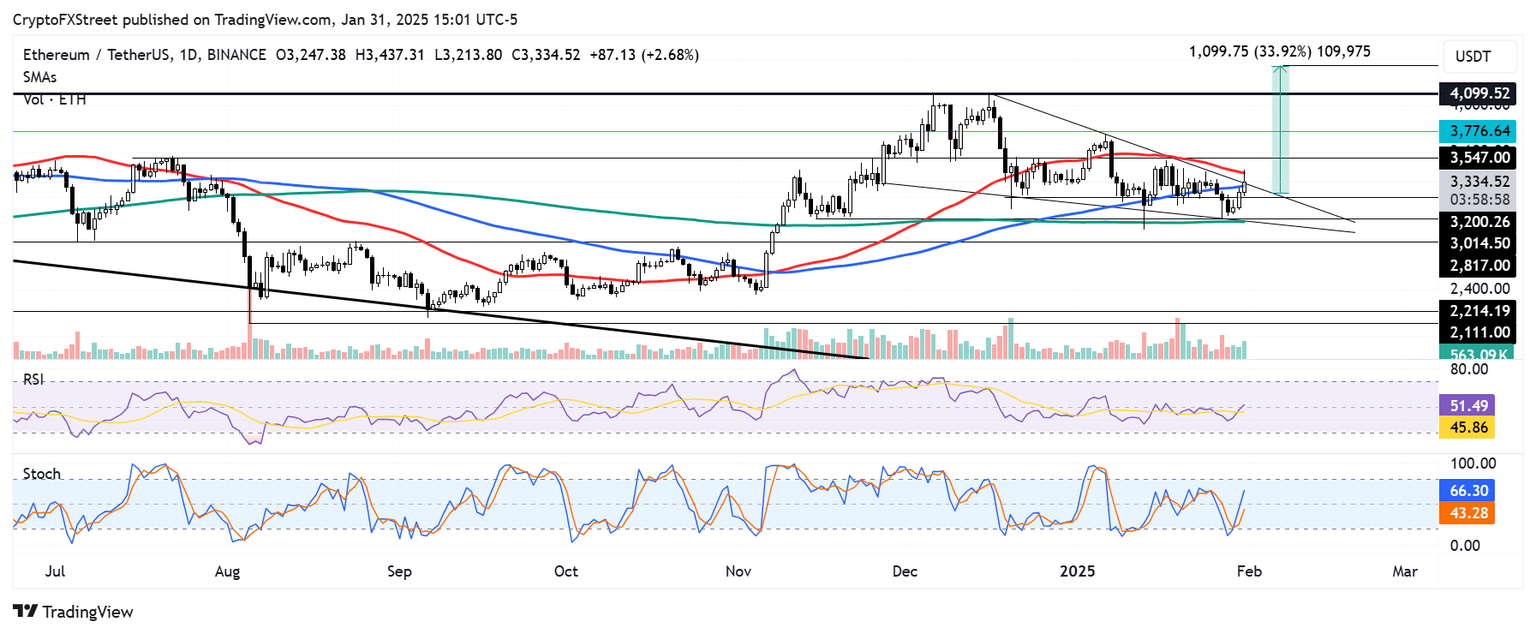Click the Stoch scale value 100.00

coord(1475,464)
